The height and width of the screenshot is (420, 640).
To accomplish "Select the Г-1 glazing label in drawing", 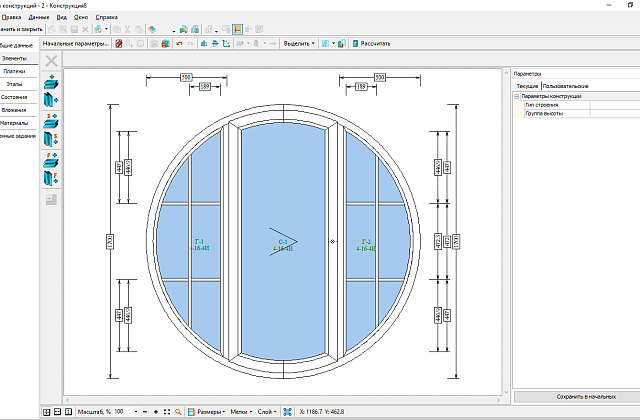I will [200, 245].
